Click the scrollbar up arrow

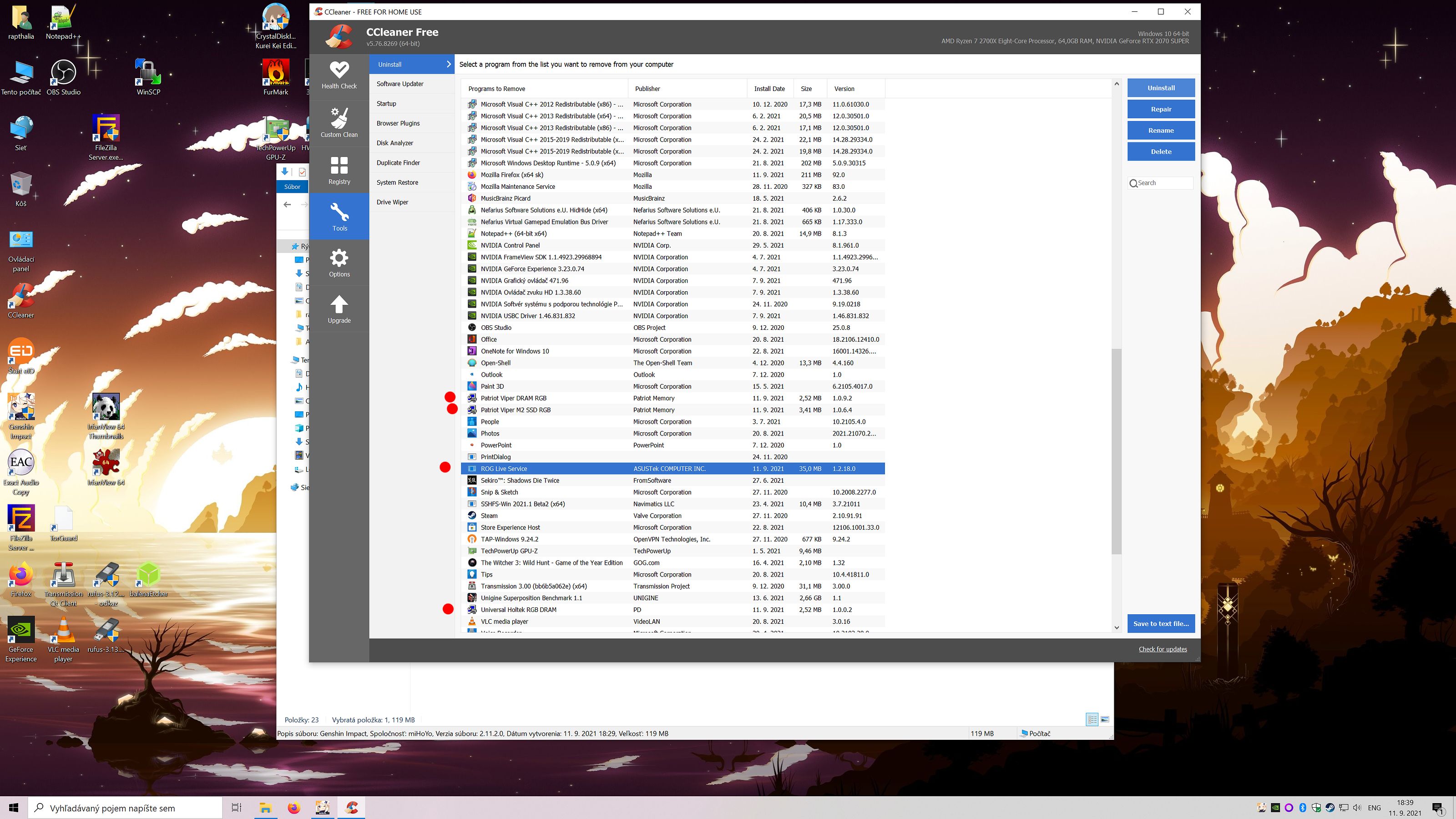tap(1116, 84)
